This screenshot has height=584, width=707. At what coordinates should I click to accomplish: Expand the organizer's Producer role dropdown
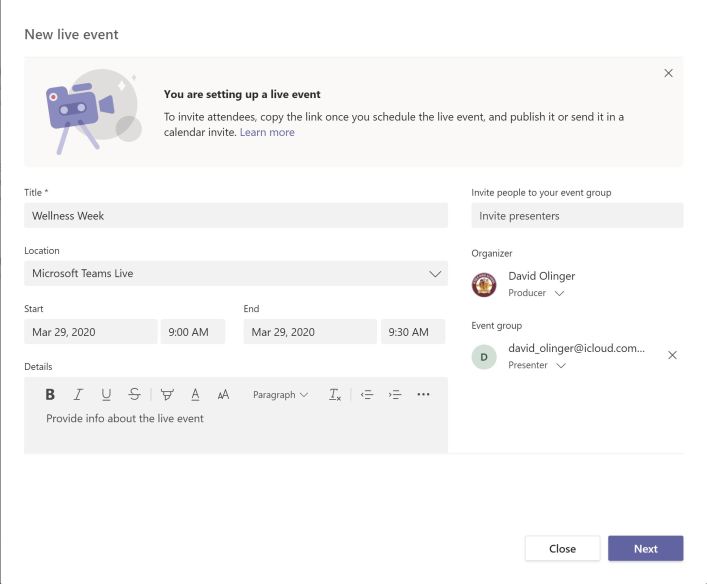coord(559,294)
